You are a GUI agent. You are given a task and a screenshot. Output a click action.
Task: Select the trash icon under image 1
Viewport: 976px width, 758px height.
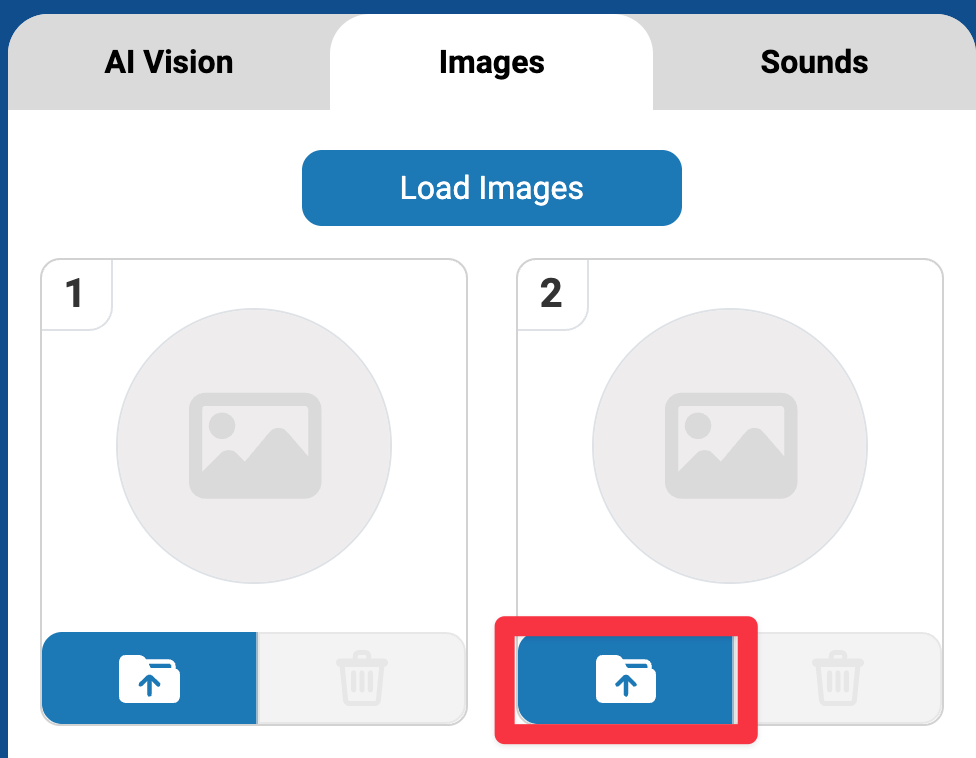click(361, 677)
